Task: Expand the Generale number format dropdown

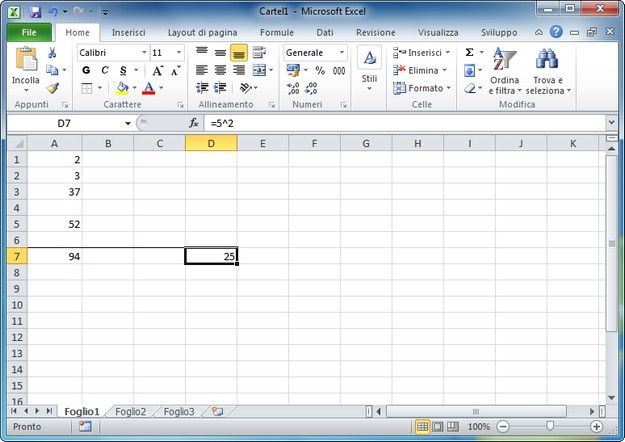Action: 342,53
